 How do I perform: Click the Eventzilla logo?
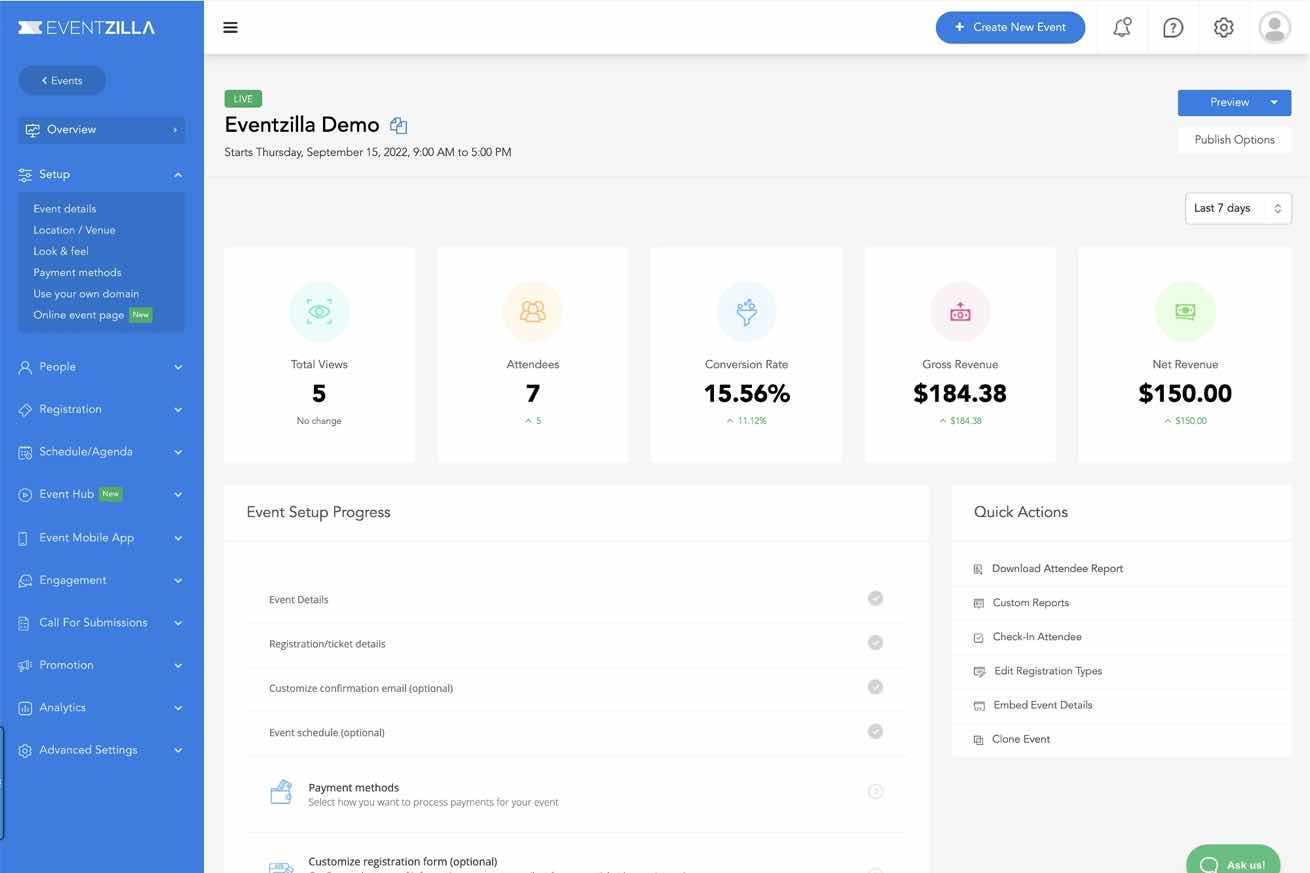click(87, 27)
